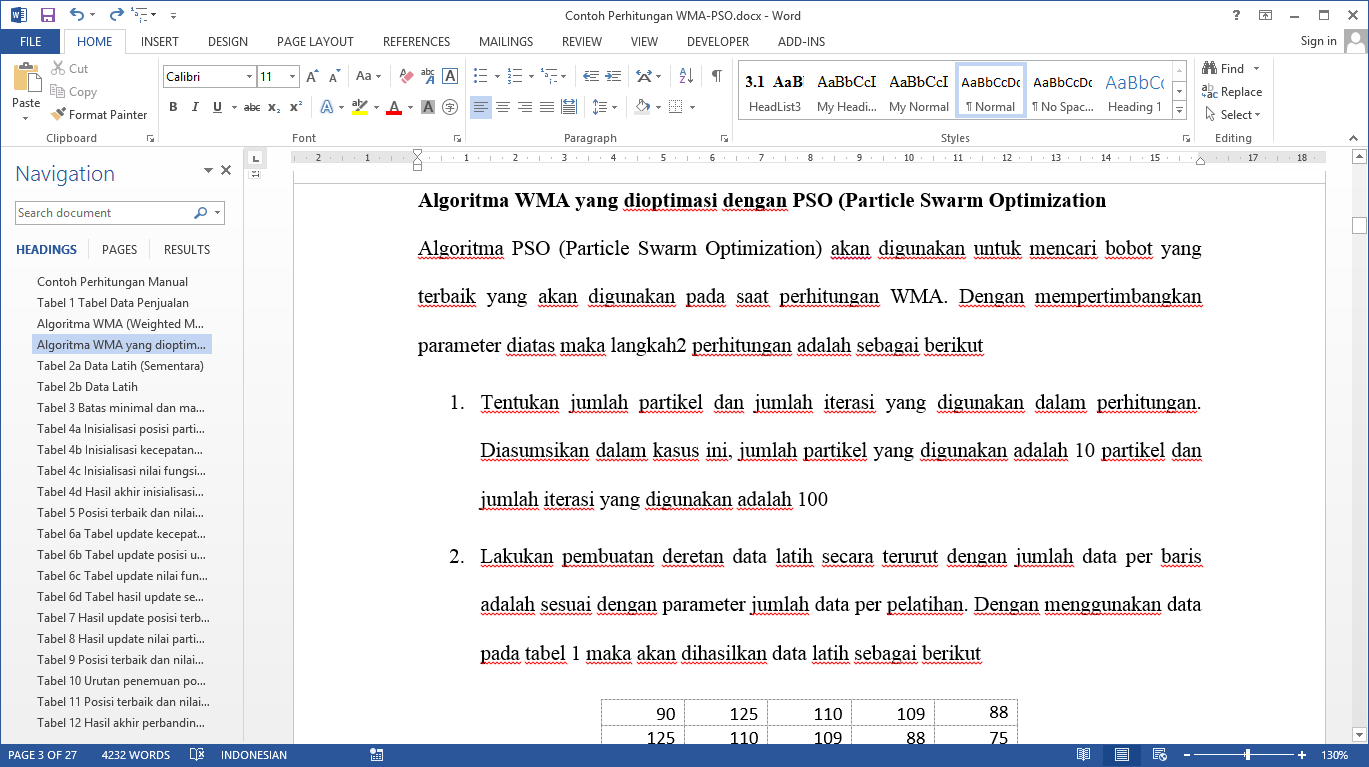Justify the paragraph text alignment
The height and width of the screenshot is (767, 1369).
click(x=547, y=107)
